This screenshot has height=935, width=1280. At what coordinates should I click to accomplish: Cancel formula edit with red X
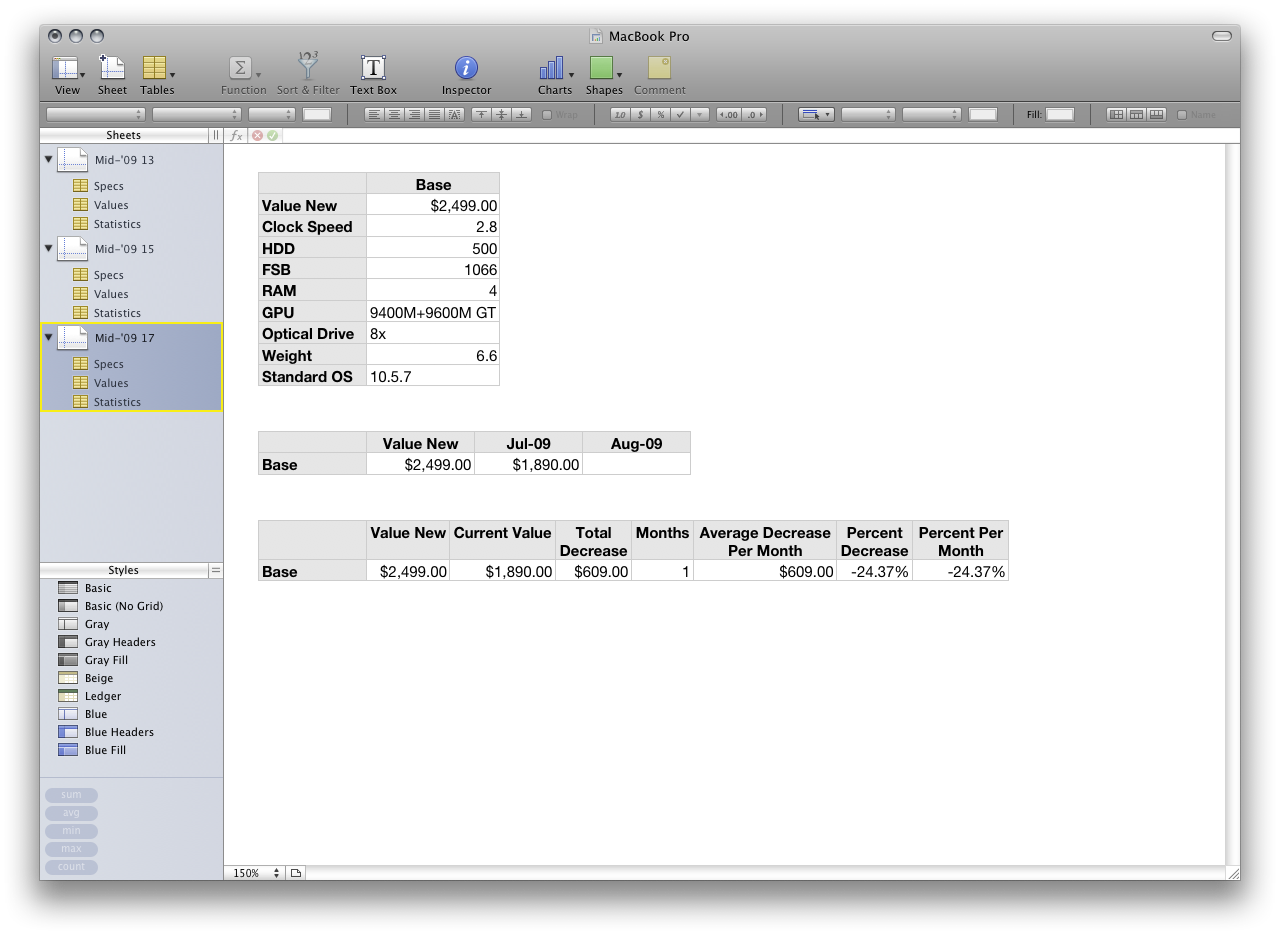point(257,135)
